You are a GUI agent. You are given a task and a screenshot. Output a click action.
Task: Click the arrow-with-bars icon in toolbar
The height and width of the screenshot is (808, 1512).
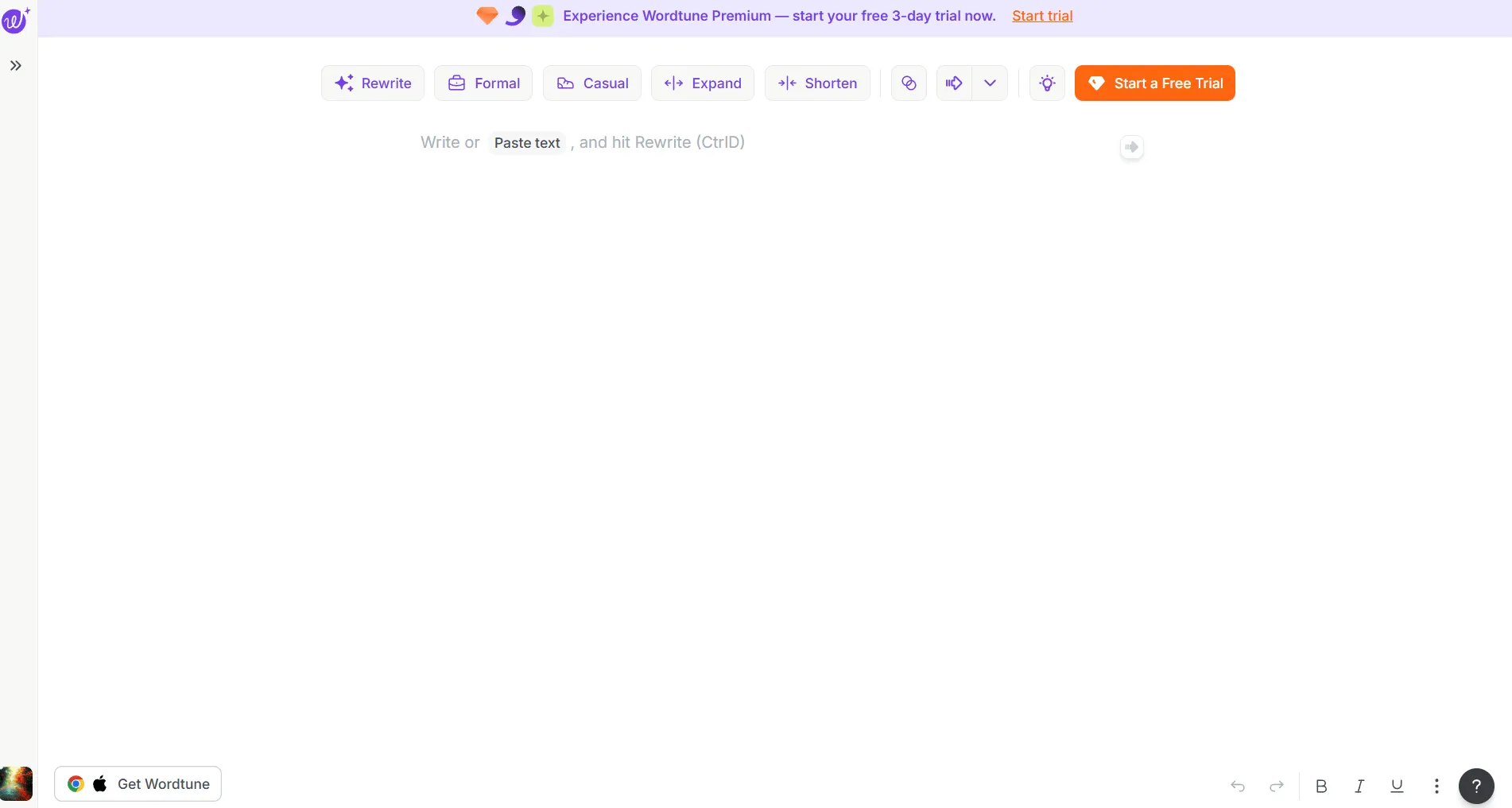coord(954,83)
